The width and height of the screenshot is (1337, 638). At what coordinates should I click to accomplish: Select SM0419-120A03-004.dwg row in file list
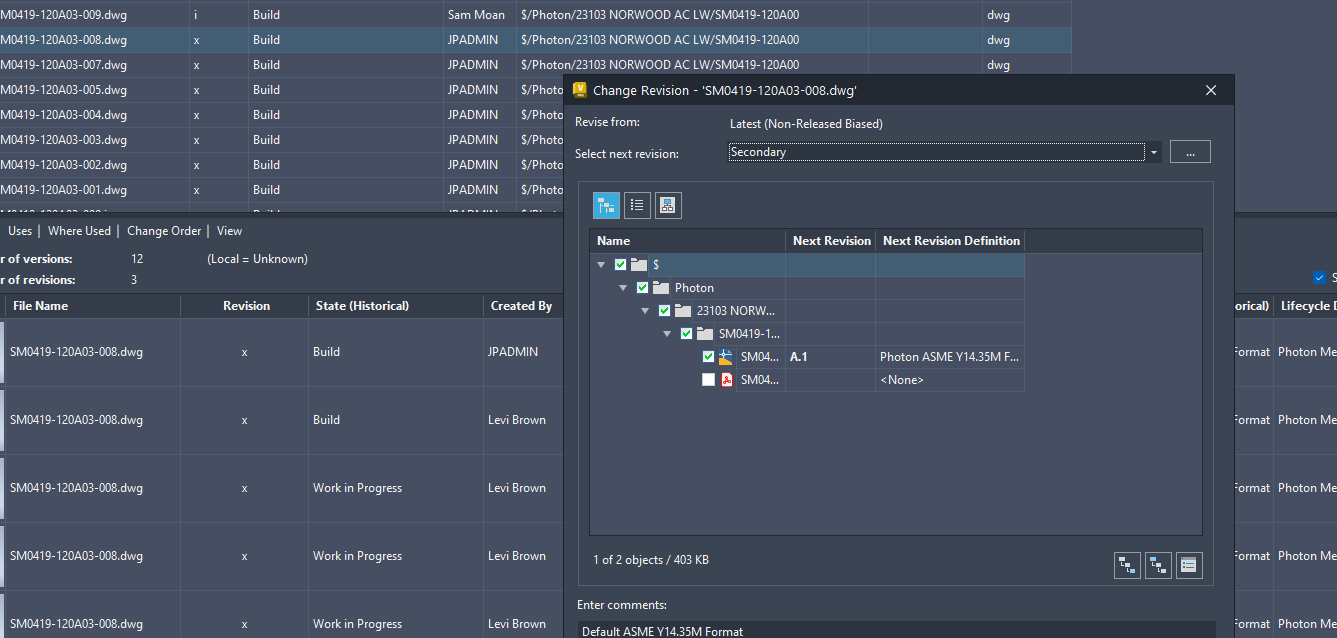282,115
